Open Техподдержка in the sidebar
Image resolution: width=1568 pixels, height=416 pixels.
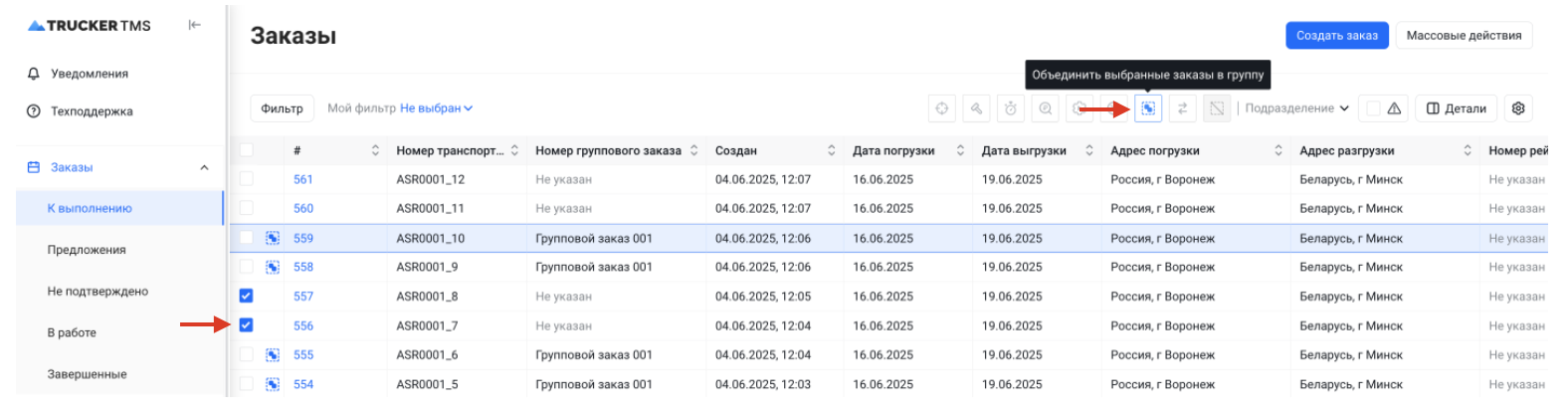tap(92, 111)
